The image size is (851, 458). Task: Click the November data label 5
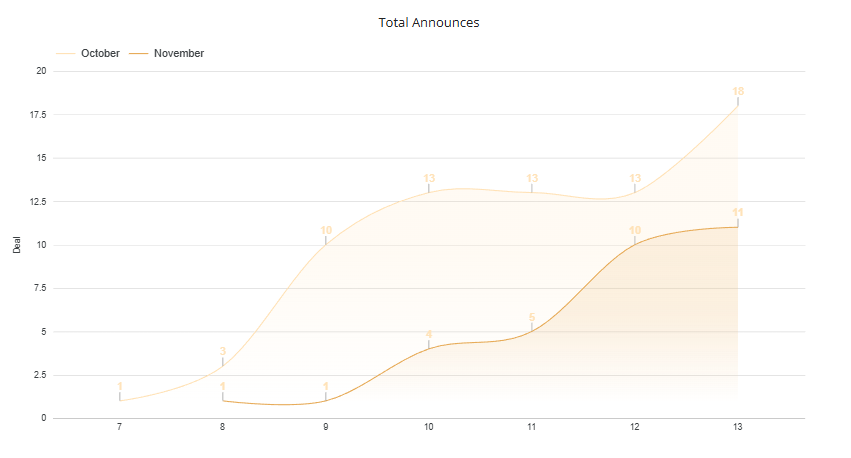[532, 317]
